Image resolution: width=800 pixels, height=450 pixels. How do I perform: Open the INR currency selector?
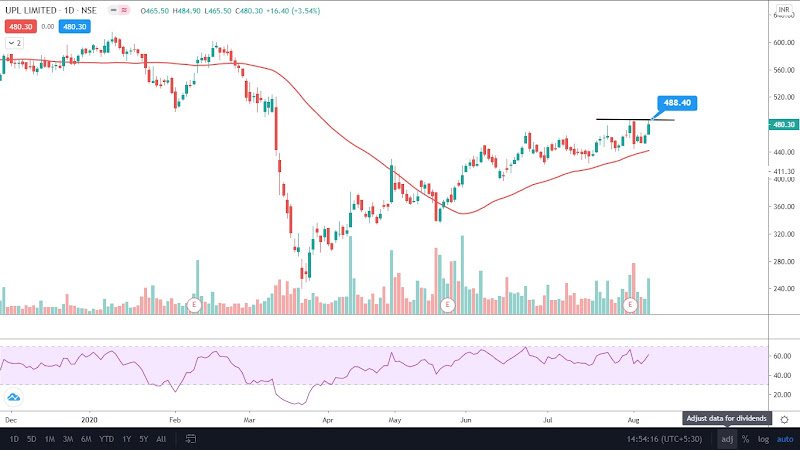pos(784,10)
